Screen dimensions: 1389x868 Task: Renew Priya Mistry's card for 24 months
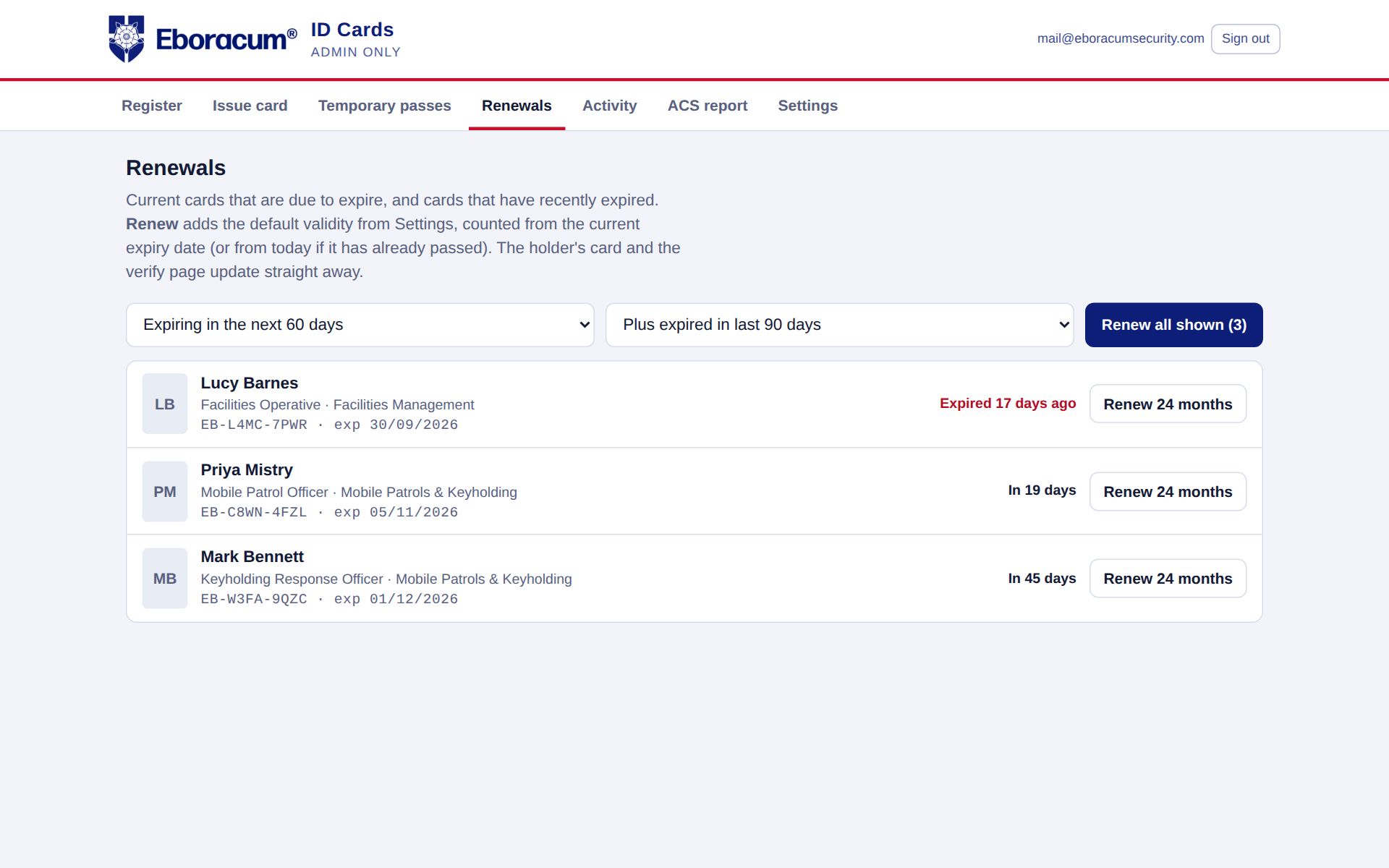(1168, 491)
